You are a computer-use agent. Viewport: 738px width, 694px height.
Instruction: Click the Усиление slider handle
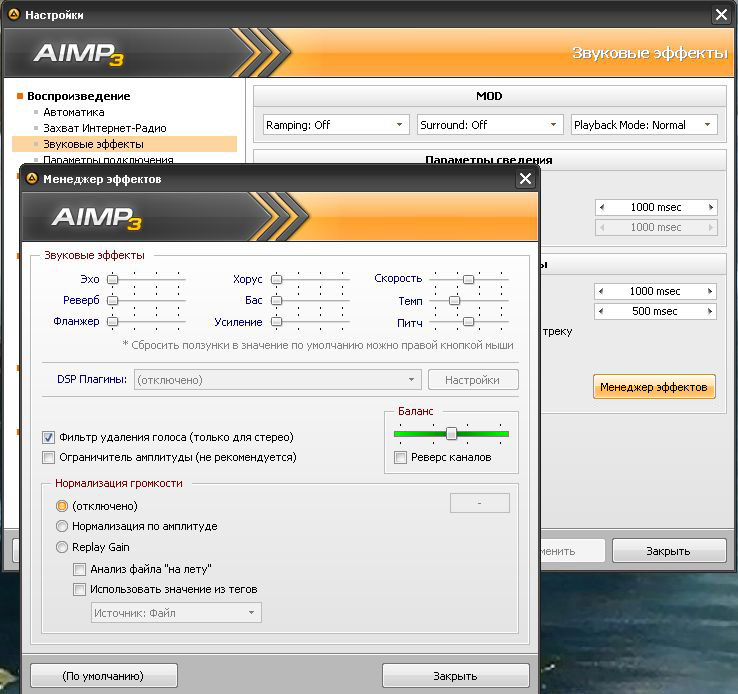(x=277, y=321)
